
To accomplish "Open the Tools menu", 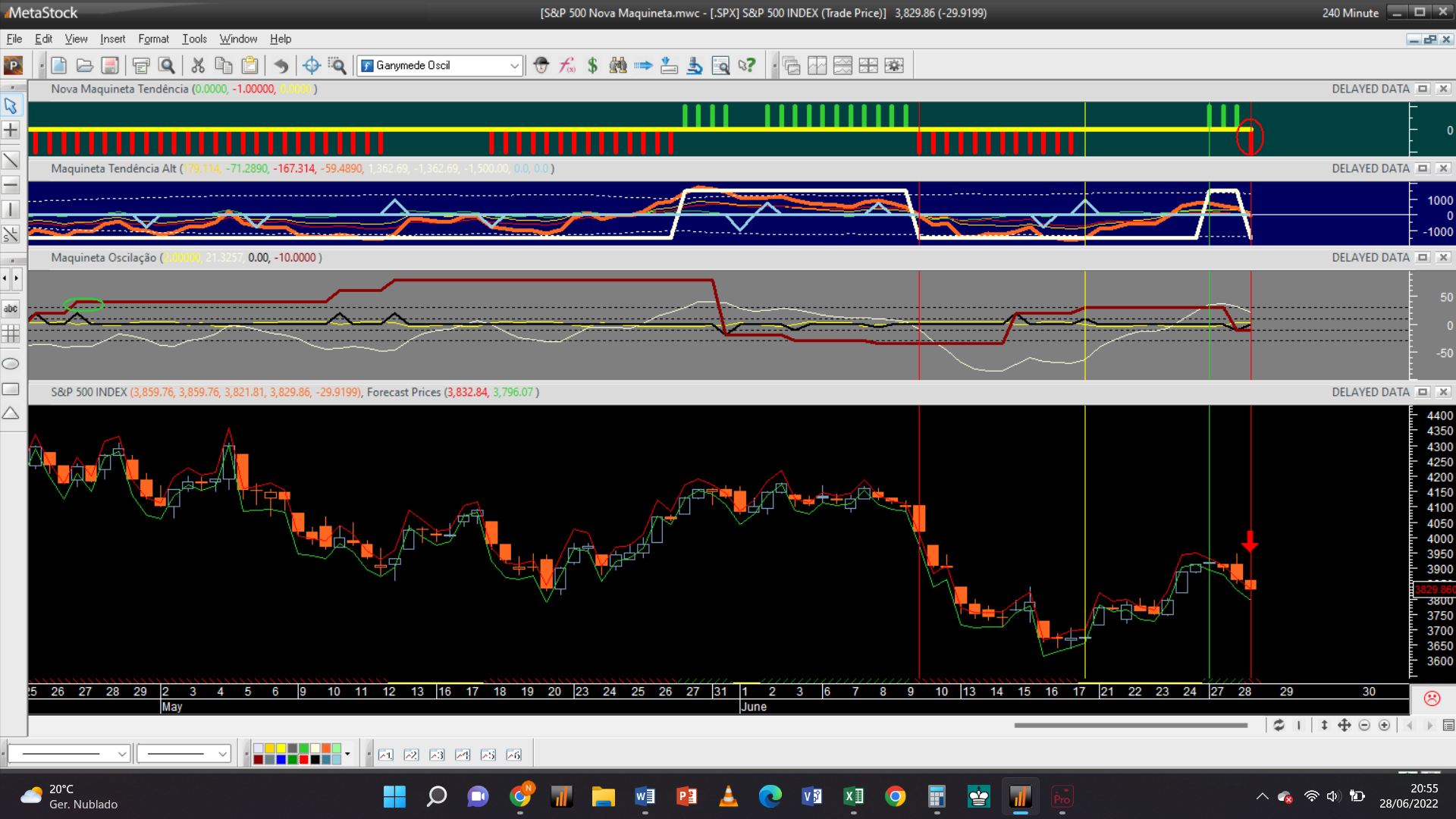I will coord(194,39).
